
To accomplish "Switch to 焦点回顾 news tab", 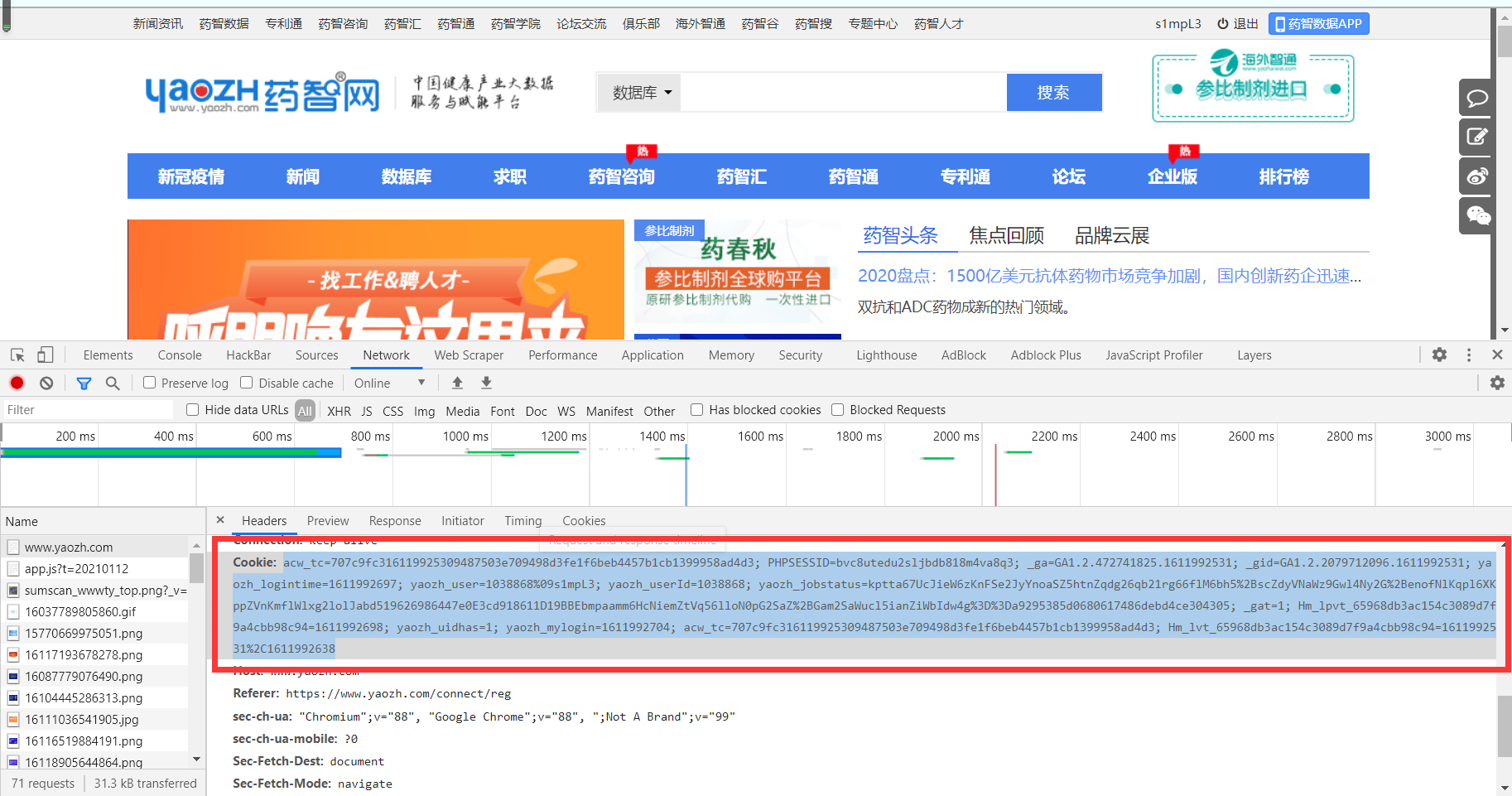I will (1006, 236).
